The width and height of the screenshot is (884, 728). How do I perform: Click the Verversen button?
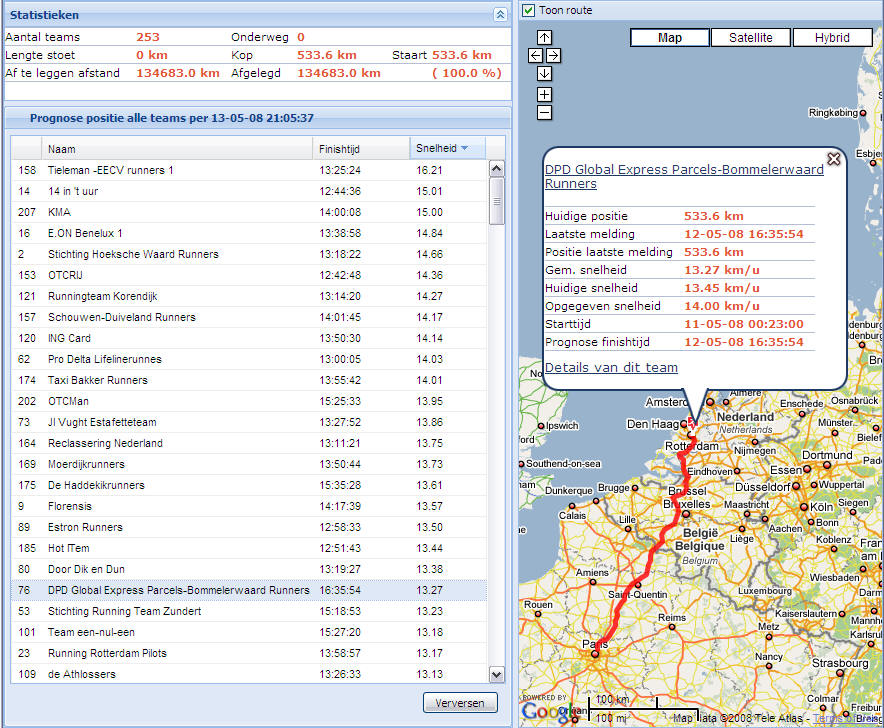tap(460, 703)
